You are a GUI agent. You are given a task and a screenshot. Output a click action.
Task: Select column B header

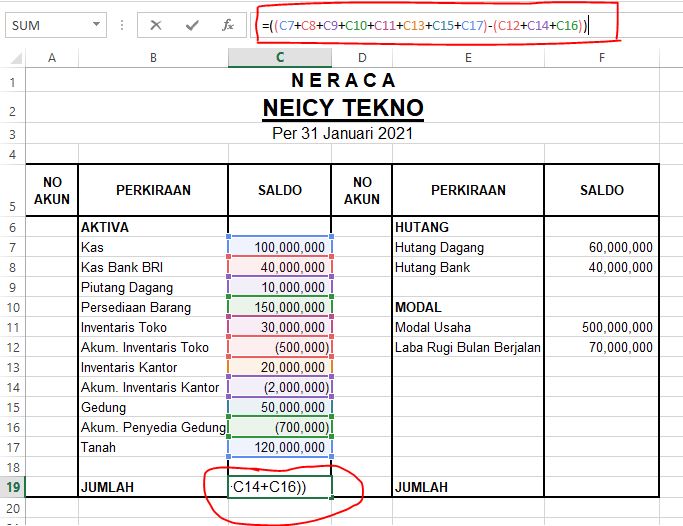coord(153,57)
